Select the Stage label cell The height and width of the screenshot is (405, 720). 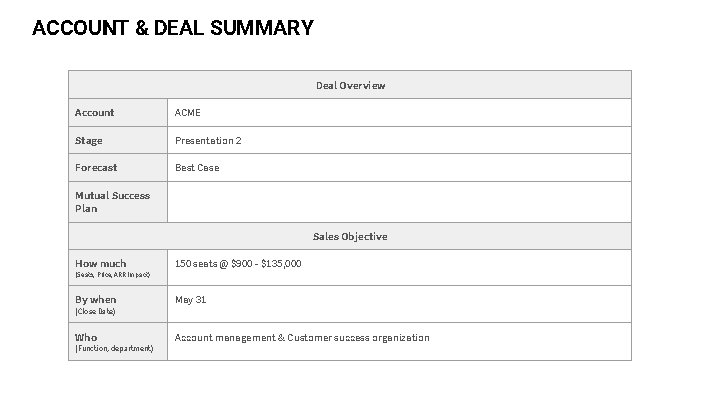[x=118, y=140]
